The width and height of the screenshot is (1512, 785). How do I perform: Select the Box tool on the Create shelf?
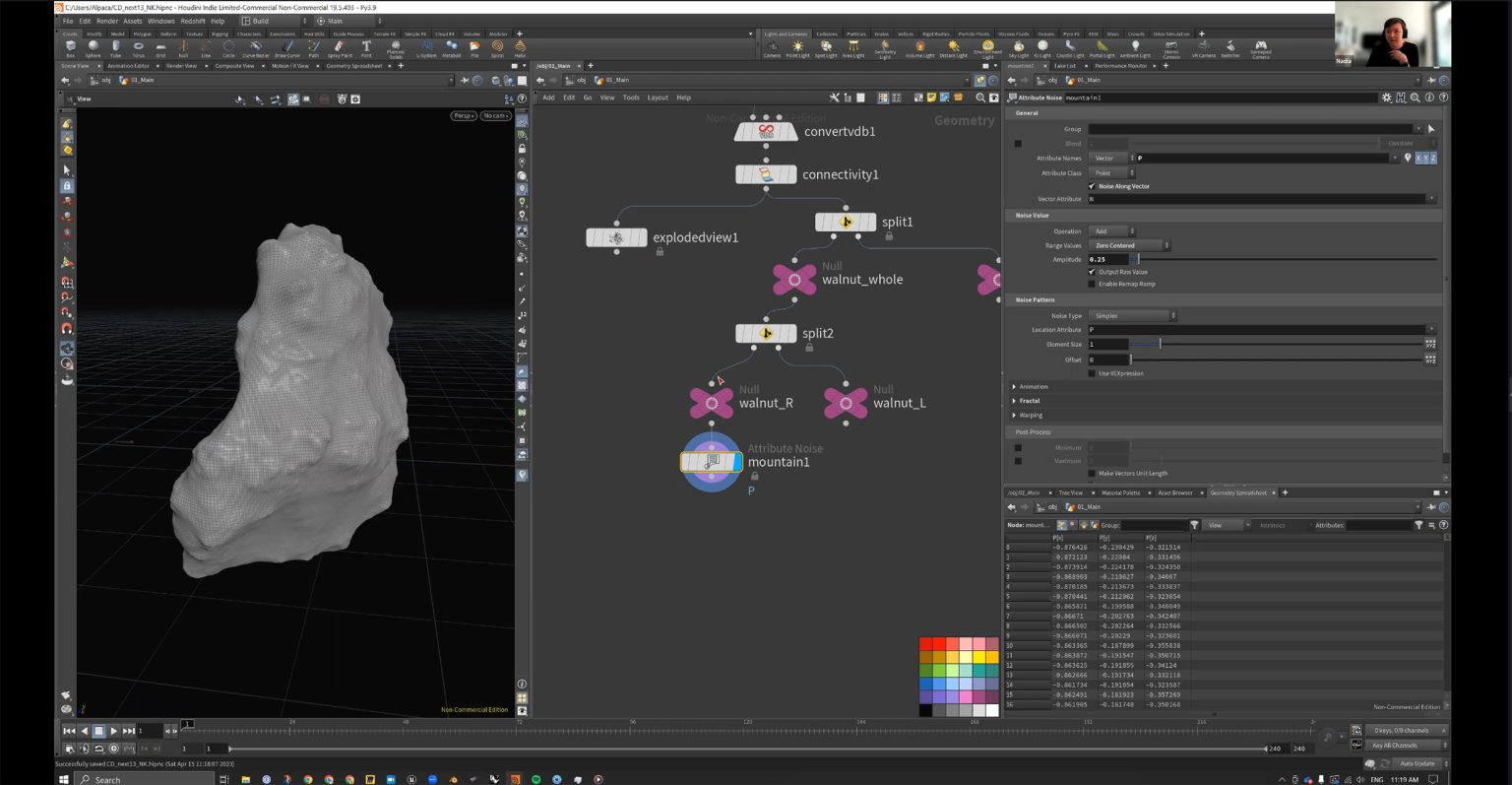(70, 47)
